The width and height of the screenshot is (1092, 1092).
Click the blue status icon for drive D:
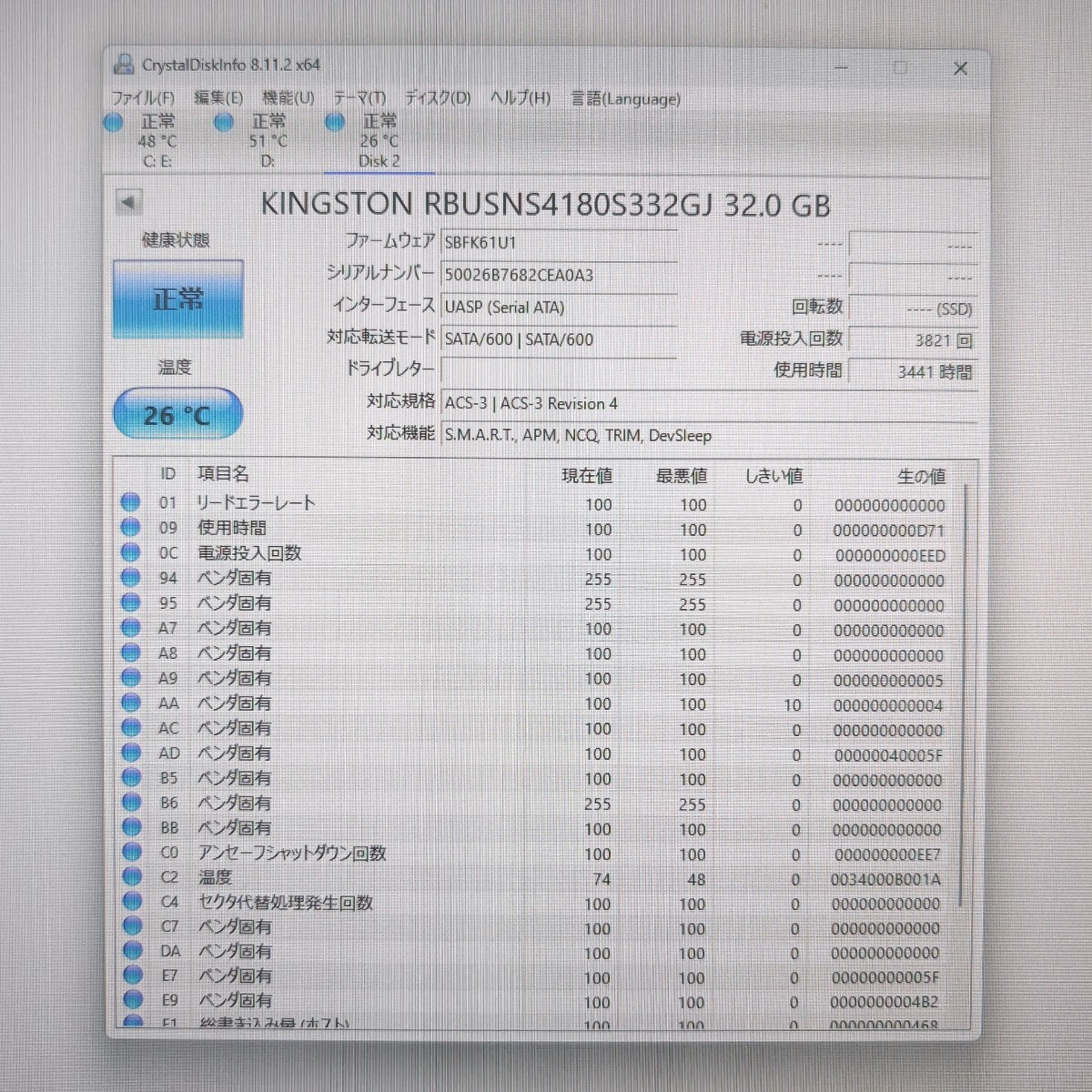(224, 123)
